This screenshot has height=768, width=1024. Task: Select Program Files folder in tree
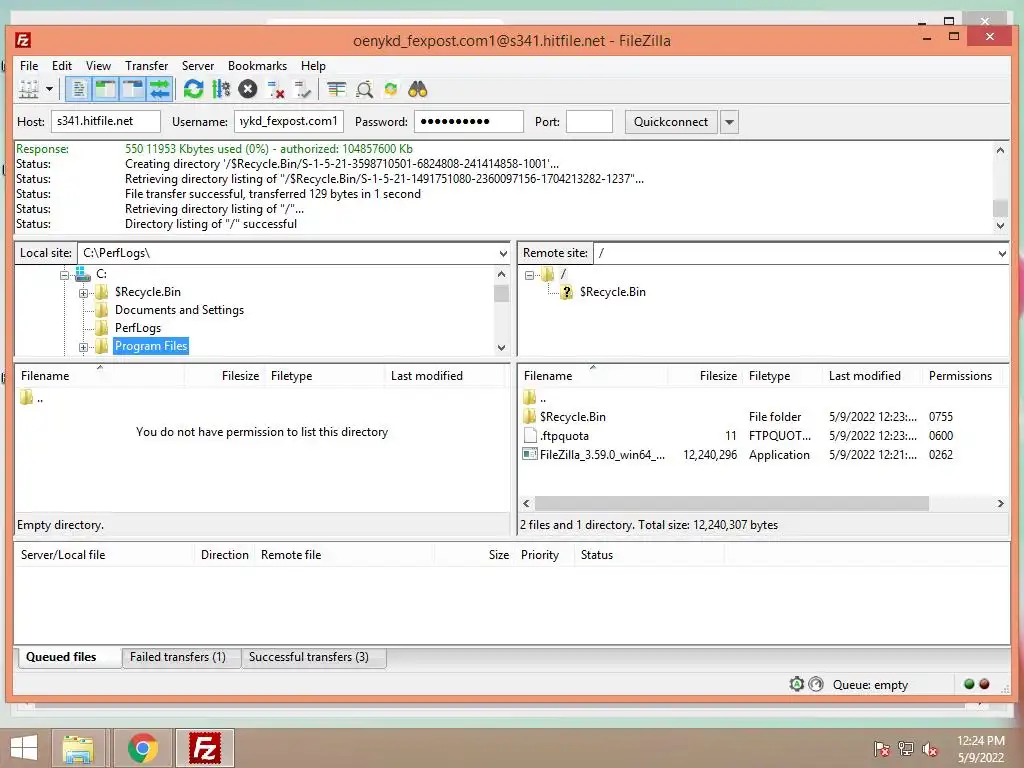151,346
